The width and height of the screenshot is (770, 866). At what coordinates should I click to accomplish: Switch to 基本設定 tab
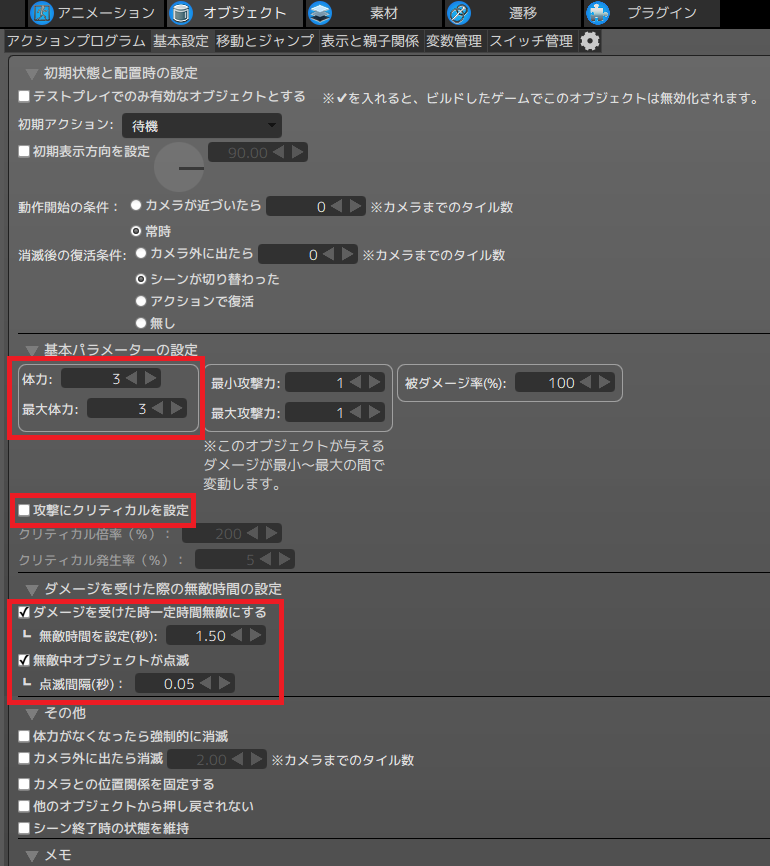point(181,41)
